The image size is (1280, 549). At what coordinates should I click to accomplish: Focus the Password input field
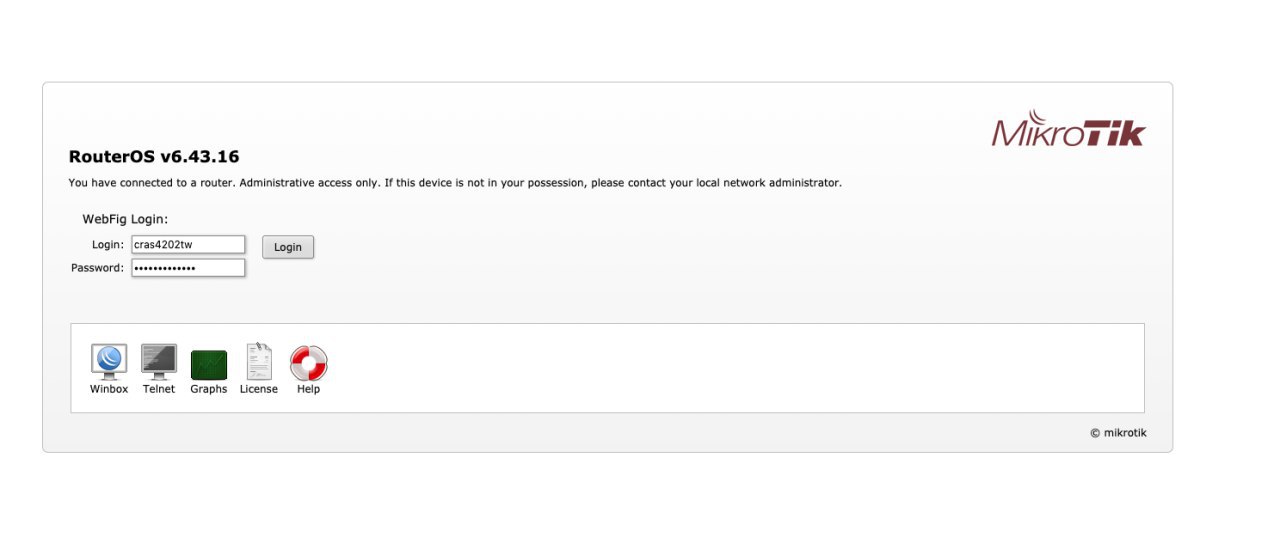point(188,268)
